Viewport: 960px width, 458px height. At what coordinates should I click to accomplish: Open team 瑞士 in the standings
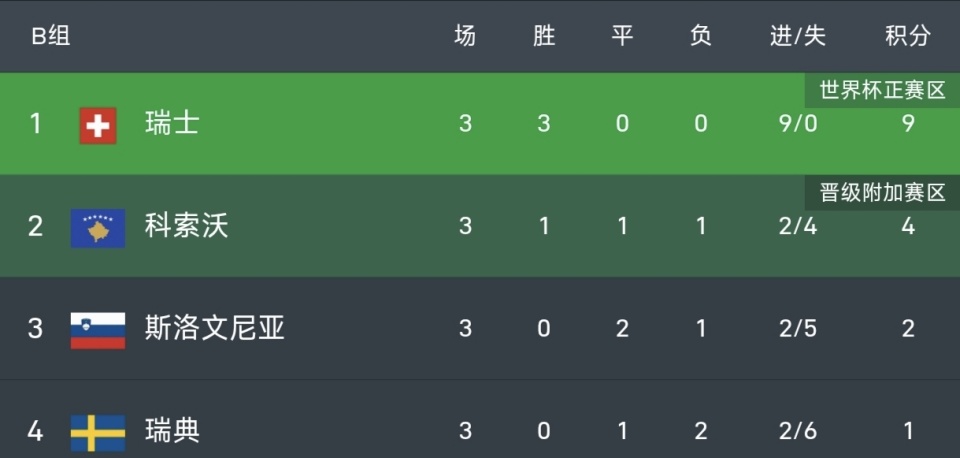[172, 124]
